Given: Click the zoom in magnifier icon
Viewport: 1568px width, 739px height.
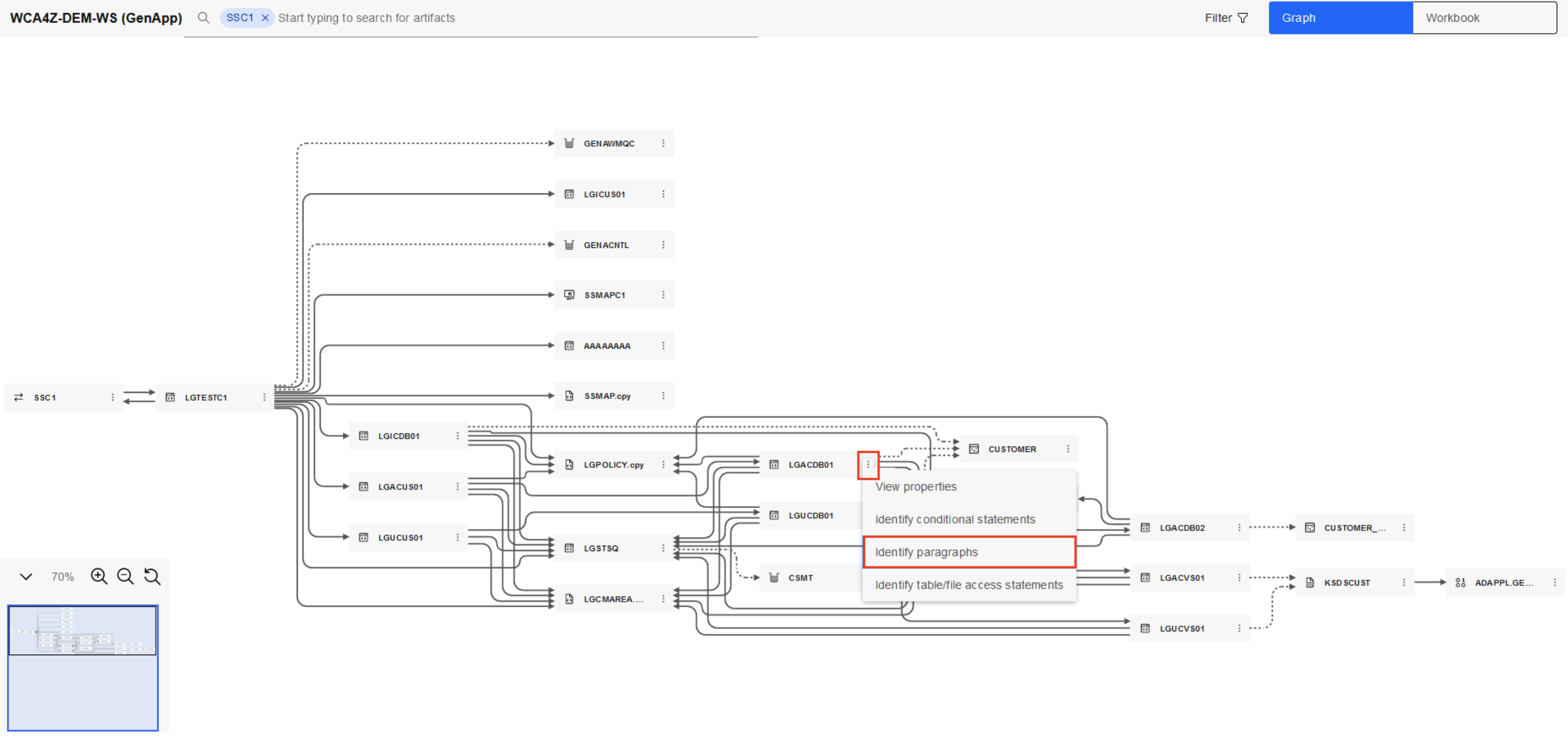Looking at the screenshot, I should coord(99,576).
